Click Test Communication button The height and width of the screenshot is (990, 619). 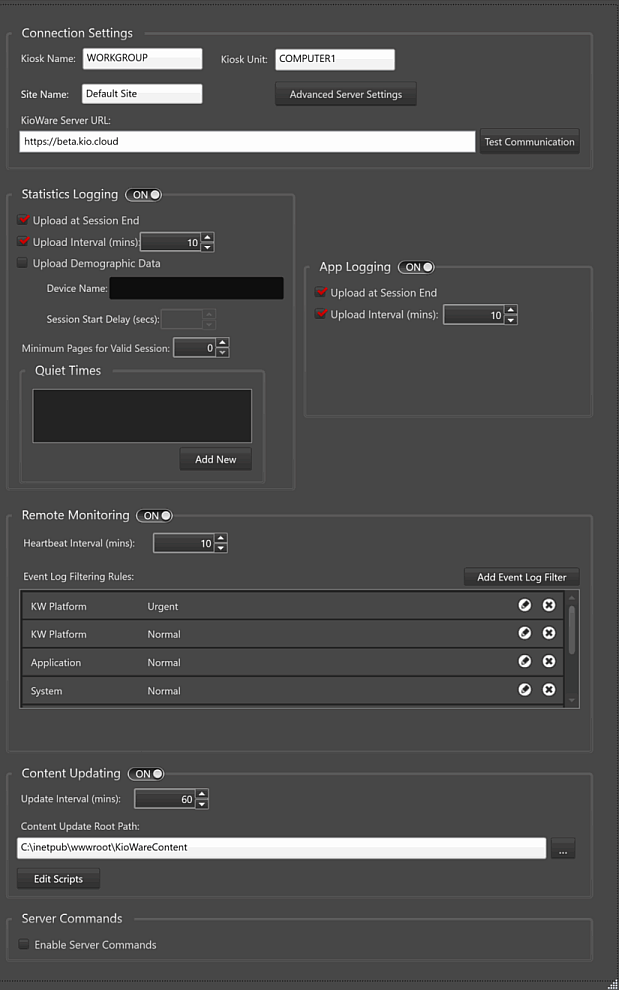click(529, 141)
